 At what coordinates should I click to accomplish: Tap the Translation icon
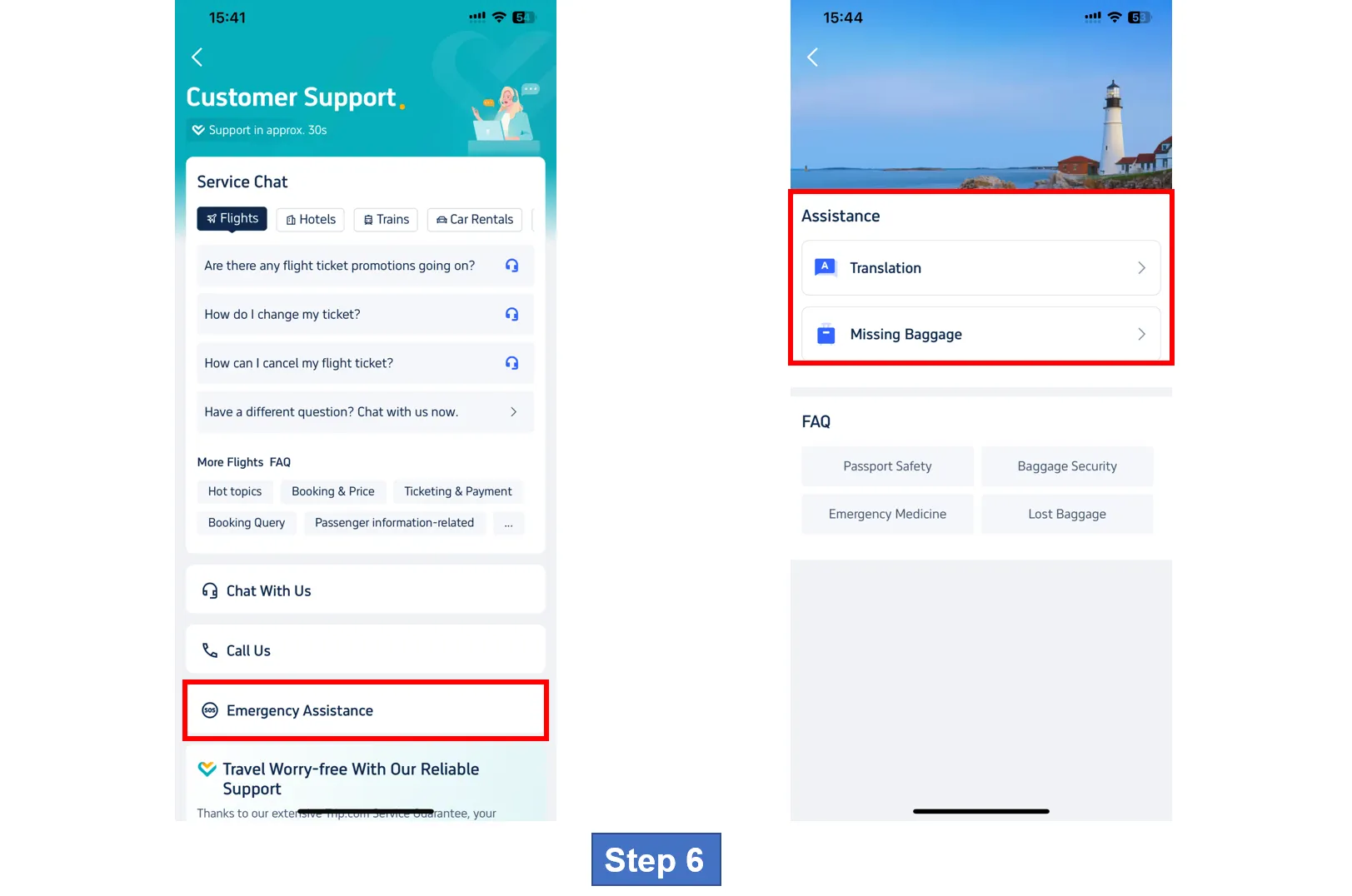826,267
